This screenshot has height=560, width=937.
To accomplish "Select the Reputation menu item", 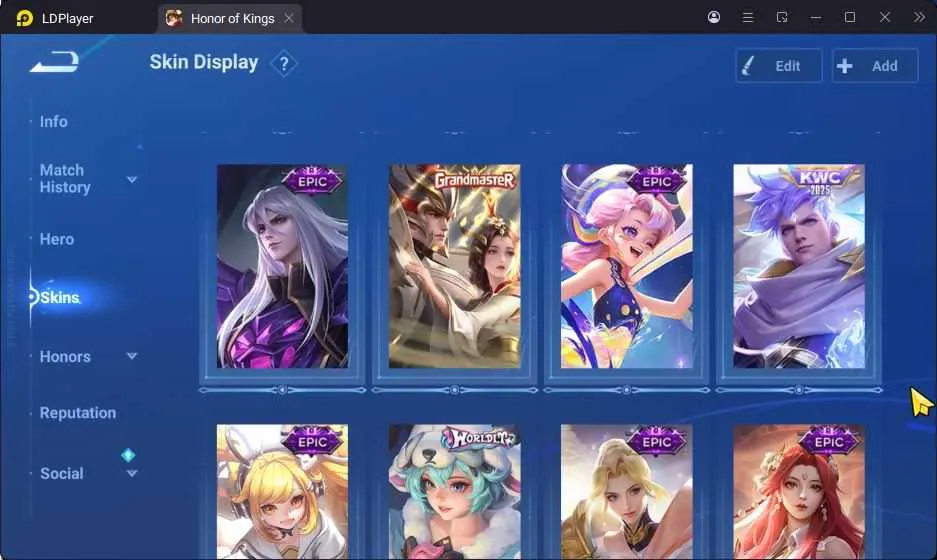I will [78, 413].
